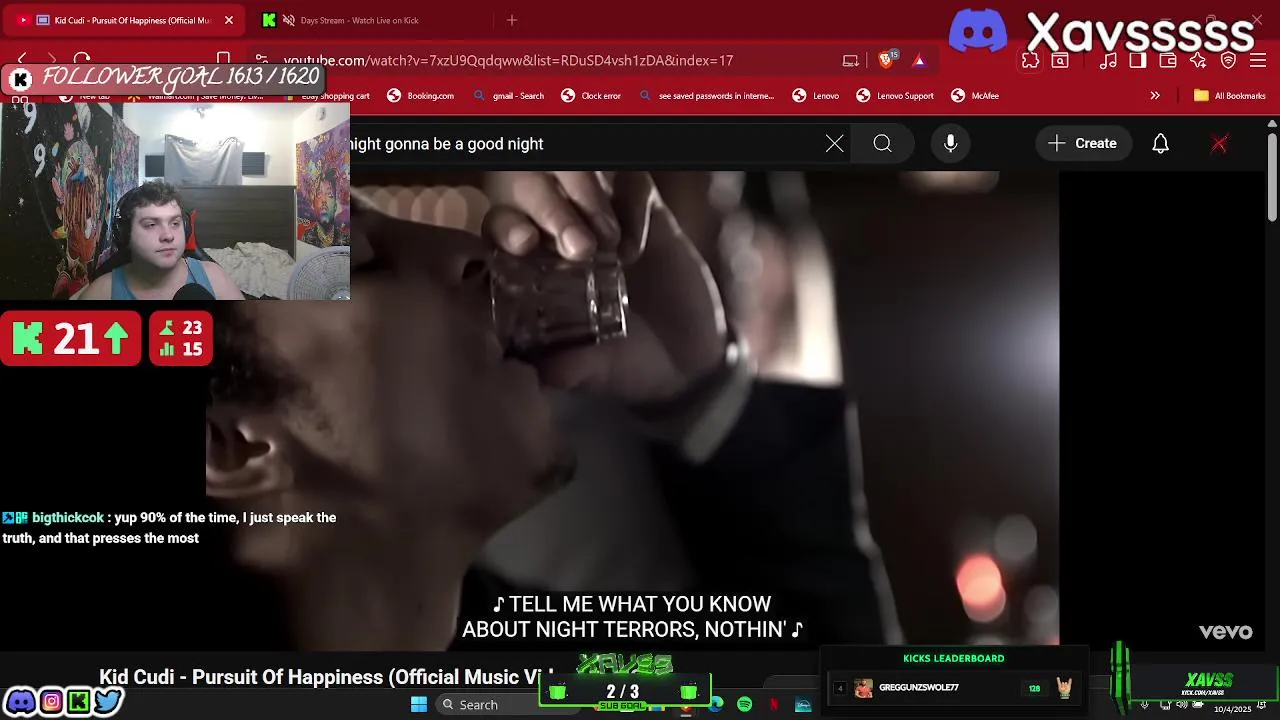
Task: Open Netflix from the taskbar
Action: [x=774, y=705]
